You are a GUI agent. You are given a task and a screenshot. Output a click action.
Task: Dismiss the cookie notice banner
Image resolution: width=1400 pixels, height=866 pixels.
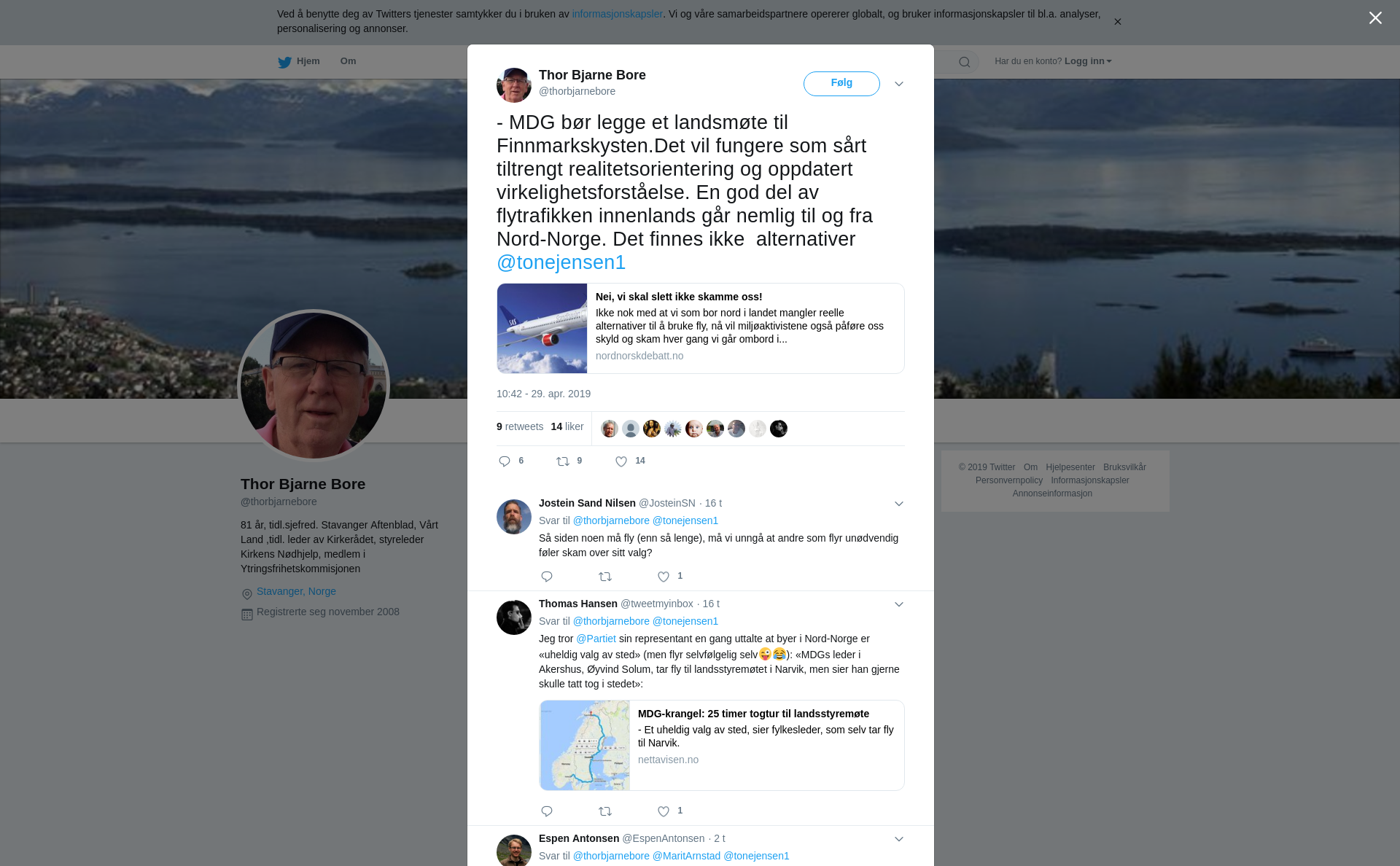[1117, 22]
